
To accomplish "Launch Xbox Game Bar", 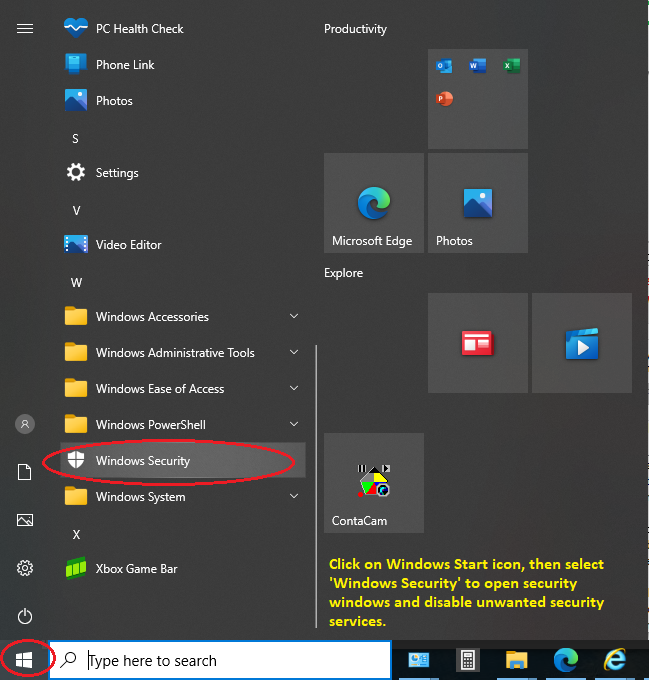I will click(x=183, y=569).
